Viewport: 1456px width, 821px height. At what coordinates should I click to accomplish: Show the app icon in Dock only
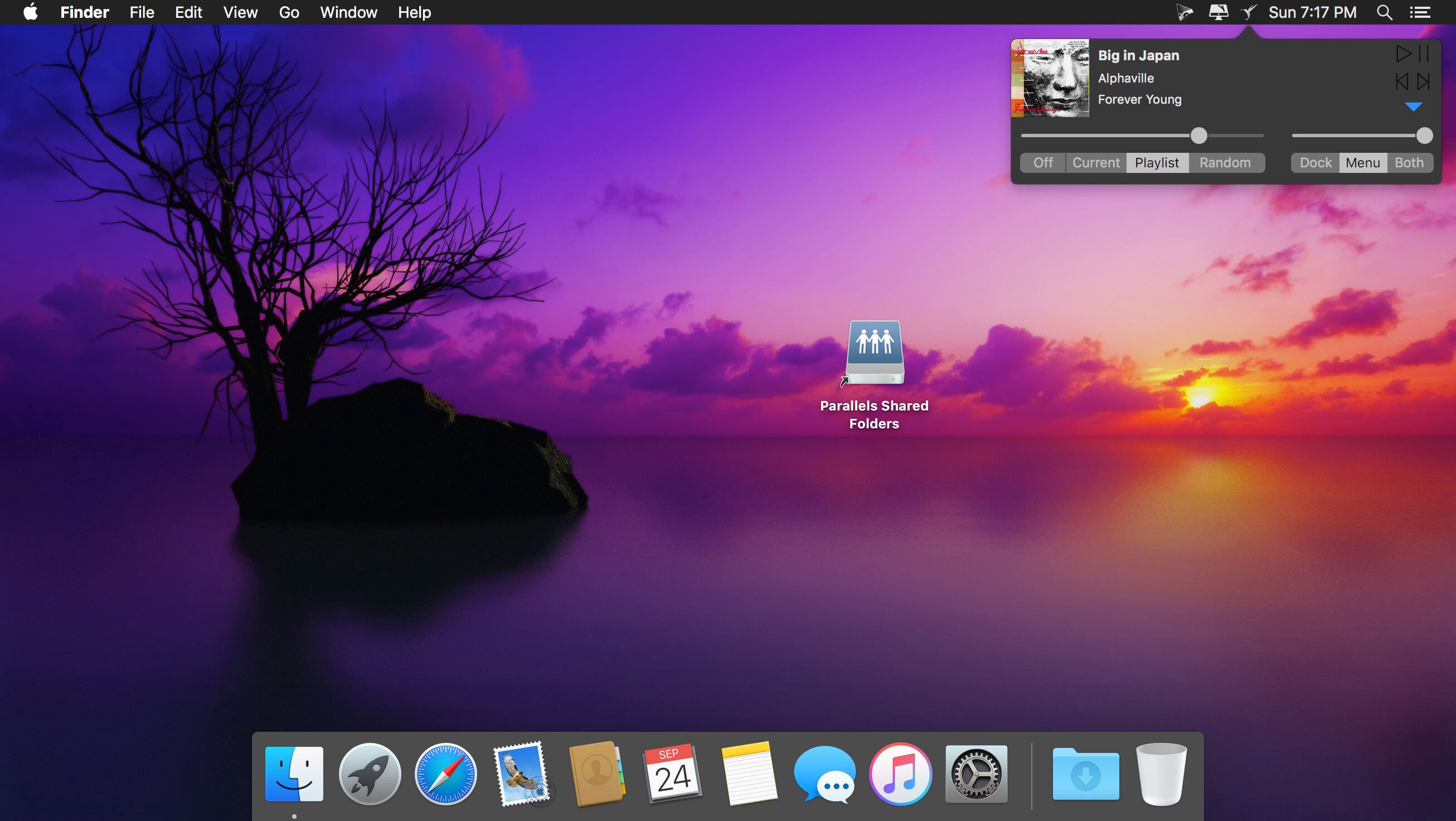point(1315,163)
